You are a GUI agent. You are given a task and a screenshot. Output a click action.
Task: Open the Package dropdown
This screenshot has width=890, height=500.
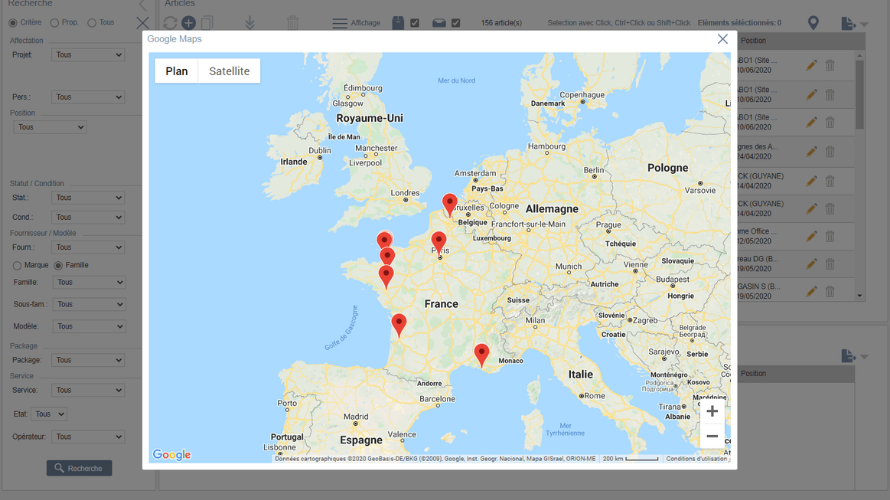pos(88,360)
